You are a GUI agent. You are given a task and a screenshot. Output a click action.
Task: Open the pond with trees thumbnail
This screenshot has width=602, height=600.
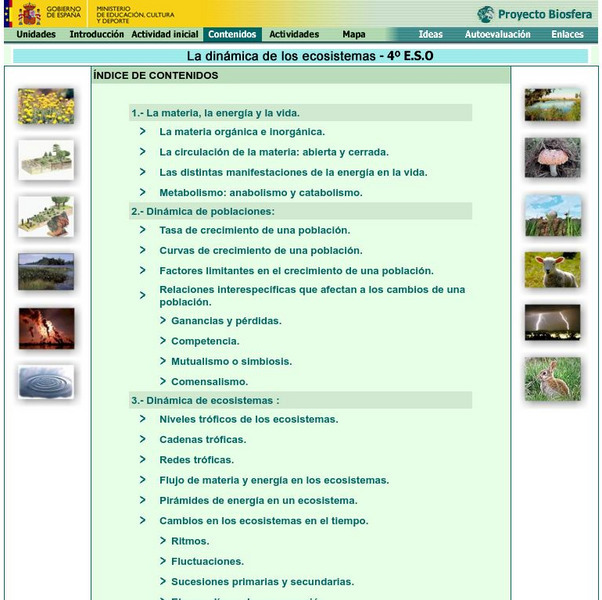[552, 105]
